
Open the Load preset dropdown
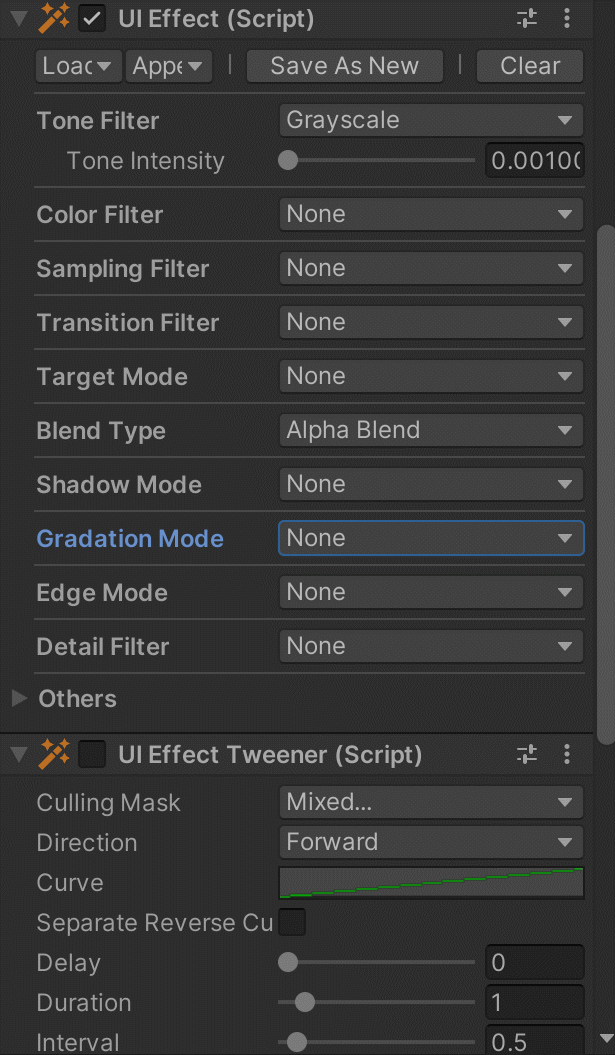[x=78, y=66]
